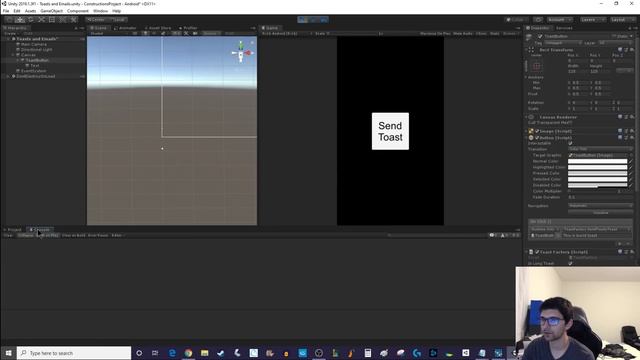Expand the DontDestroyOnLoad scene in Hierarchy
The image size is (640, 360).
(x=9, y=76)
